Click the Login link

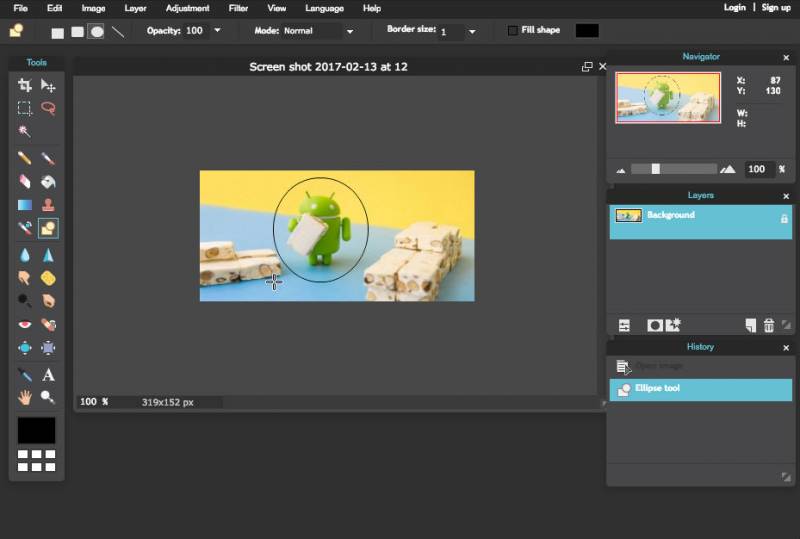click(735, 7)
